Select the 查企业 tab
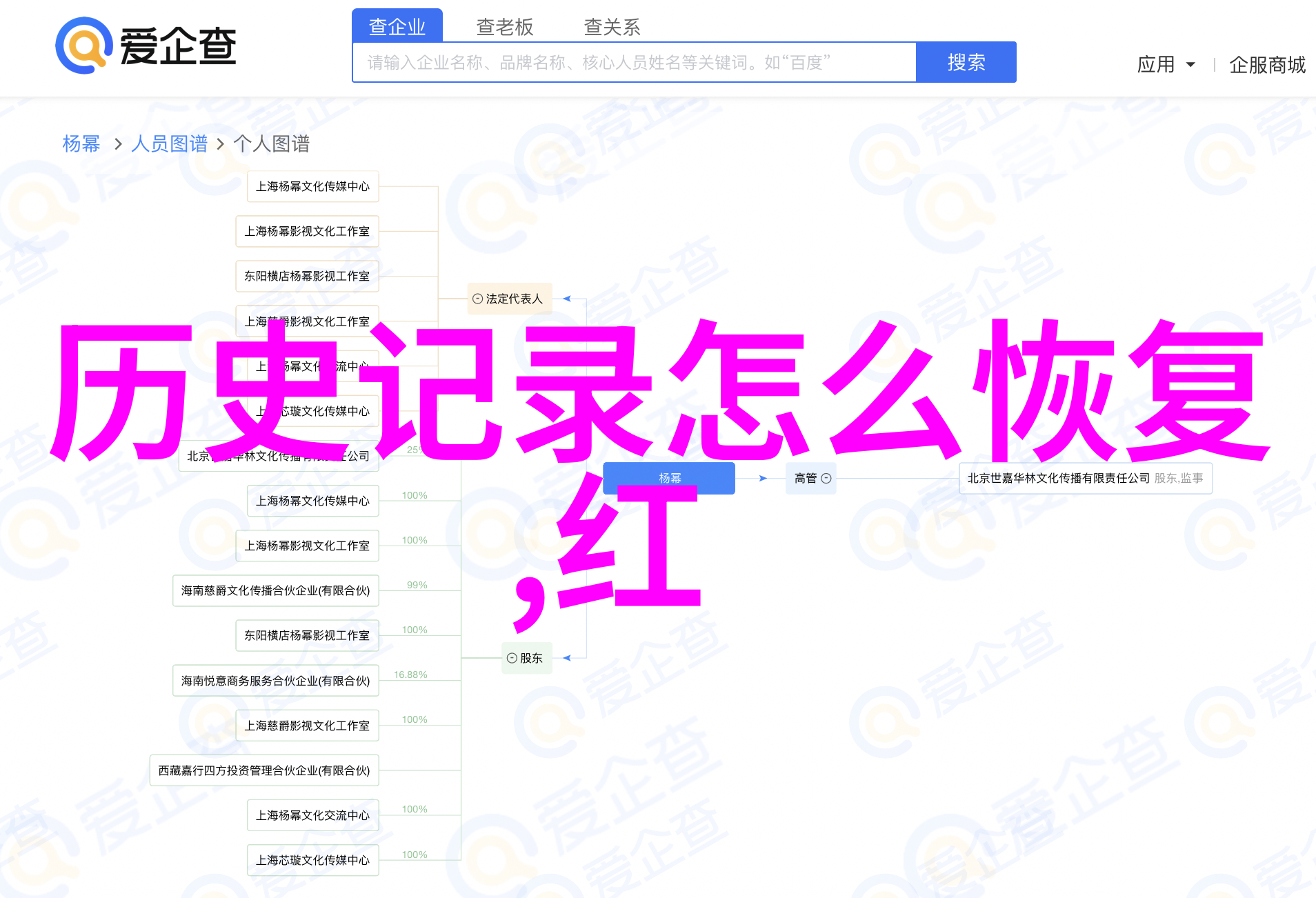Viewport: 1316px width, 898px height. point(397,26)
